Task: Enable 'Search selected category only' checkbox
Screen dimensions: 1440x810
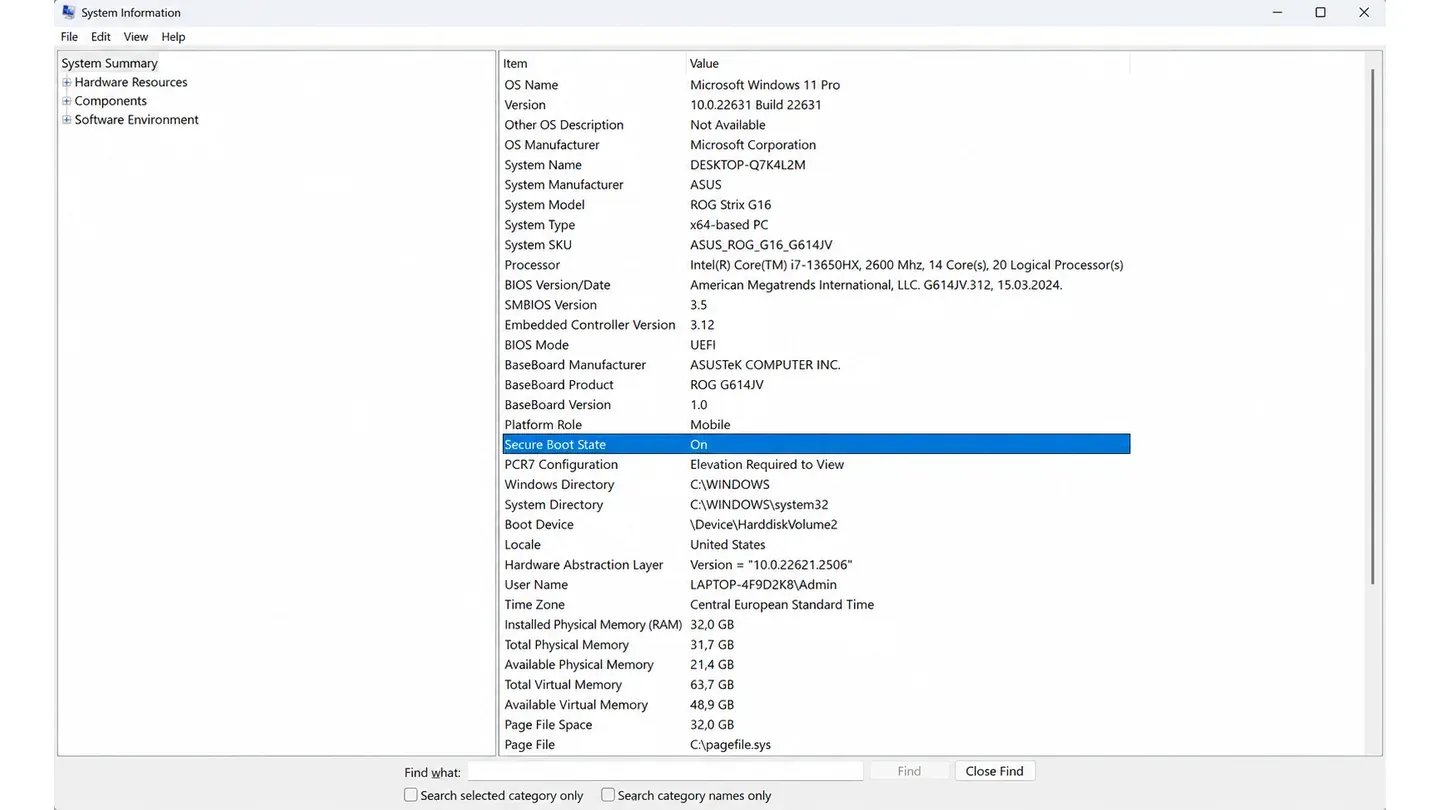Action: [x=411, y=795]
